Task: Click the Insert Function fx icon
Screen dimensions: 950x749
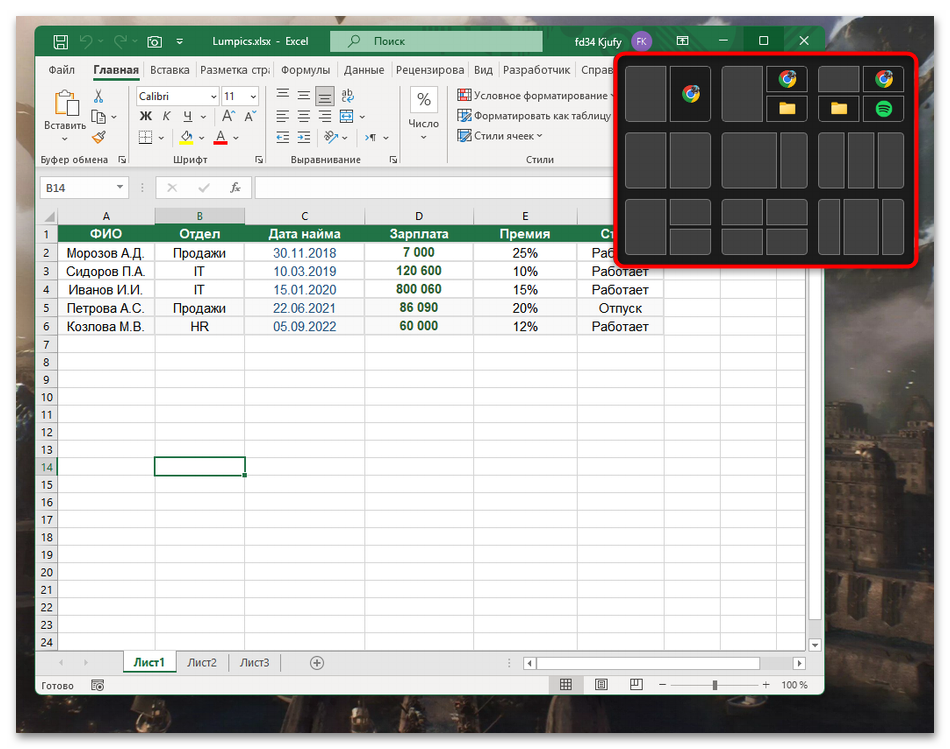Action: (234, 187)
